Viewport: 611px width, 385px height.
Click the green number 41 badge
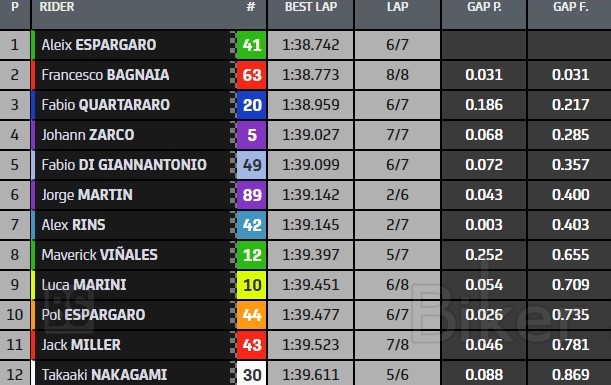click(251, 45)
